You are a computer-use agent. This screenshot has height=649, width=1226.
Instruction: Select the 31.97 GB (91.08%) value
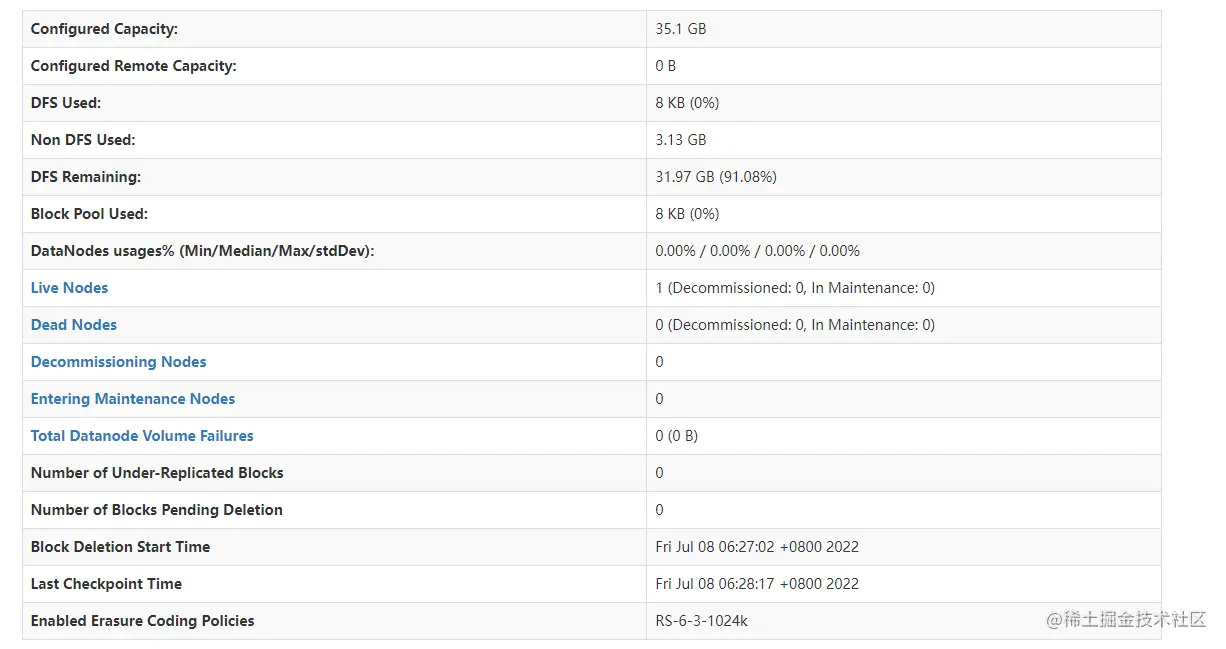click(x=716, y=177)
